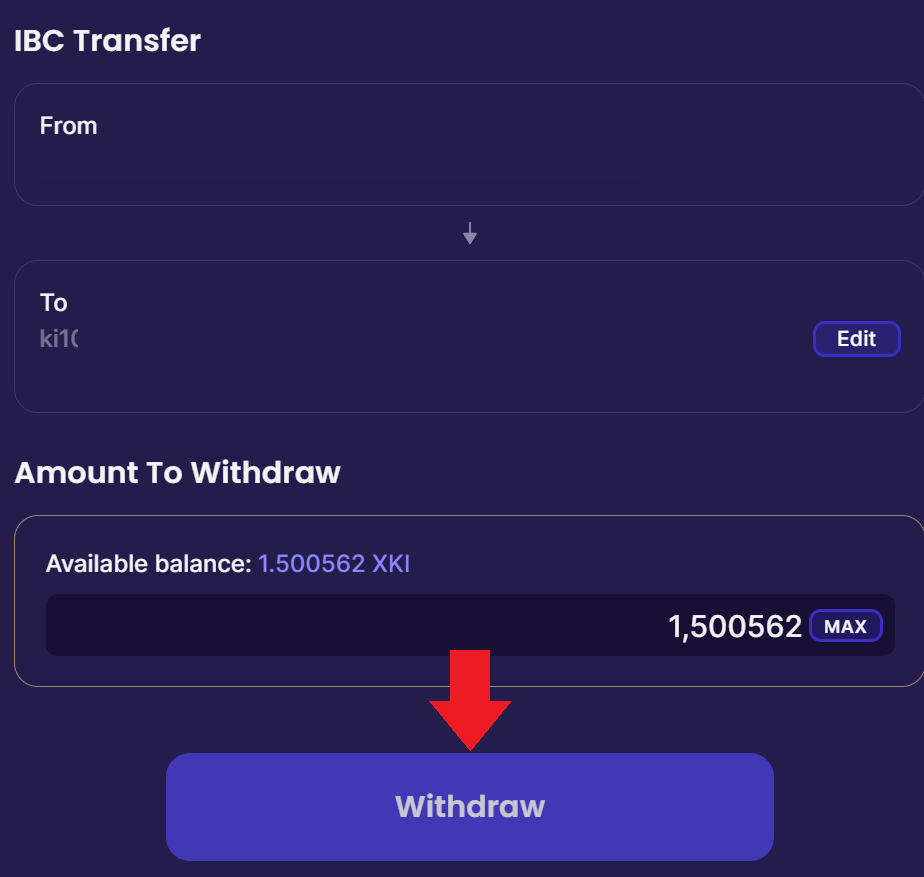Click the Available balance label
Viewport: 924px width, 877px height.
click(148, 564)
